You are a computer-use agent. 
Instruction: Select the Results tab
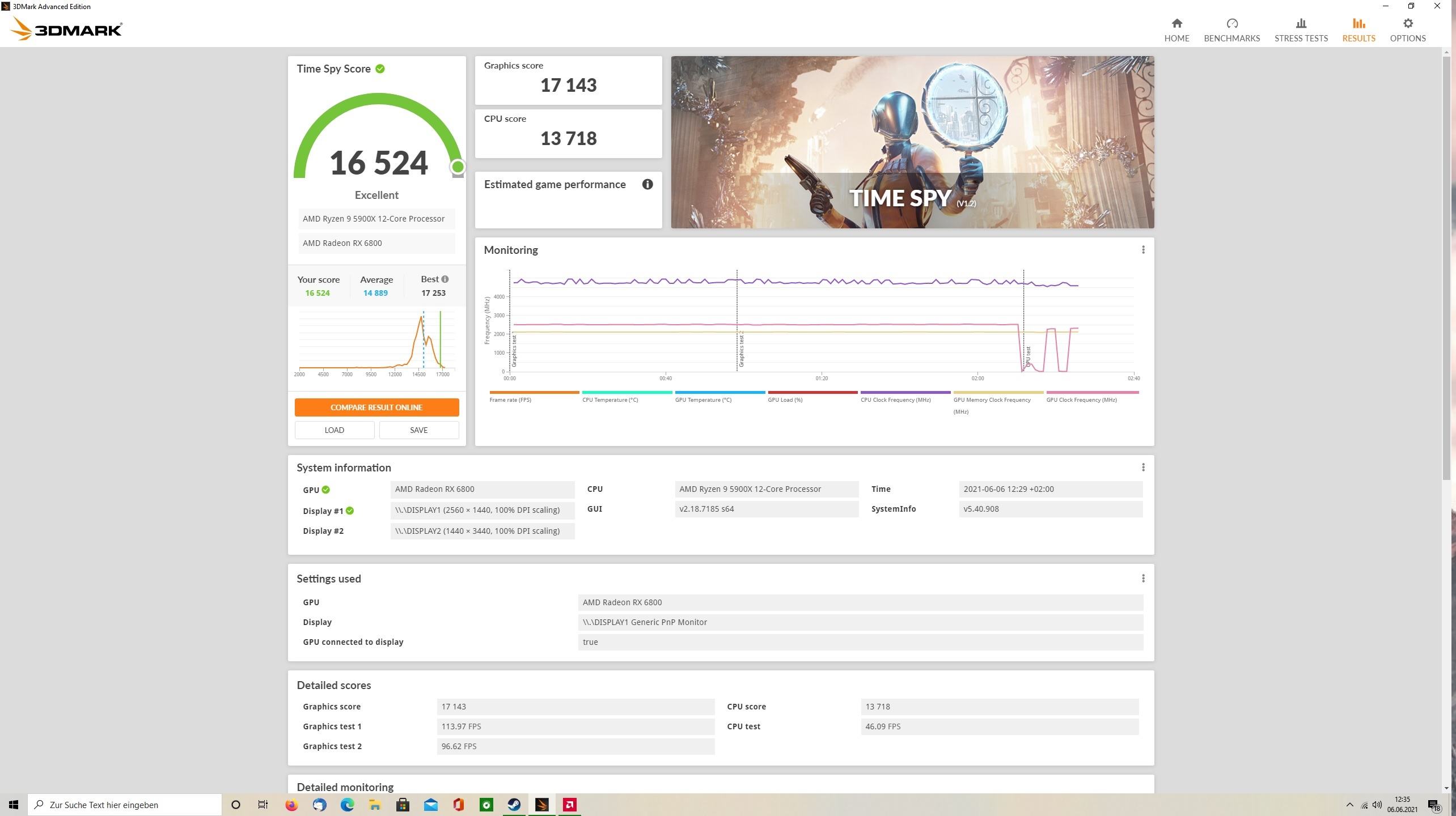[1358, 30]
